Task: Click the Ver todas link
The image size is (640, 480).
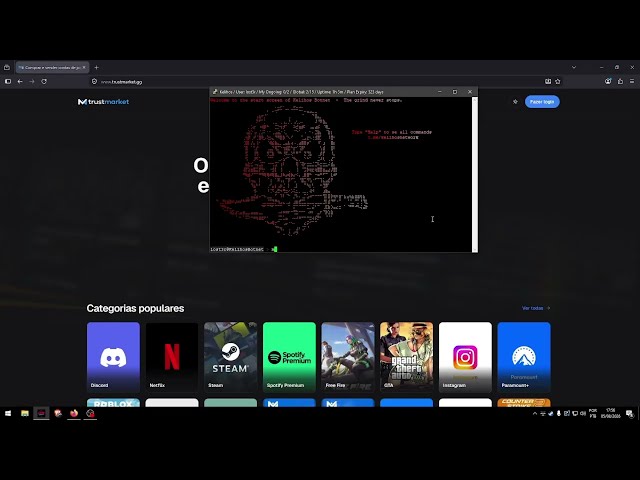Action: [536, 308]
